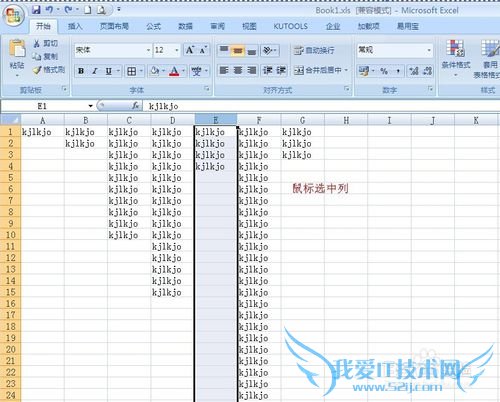Open quick access toolbar customize dropdown
The height and width of the screenshot is (402, 500).
point(119,10)
